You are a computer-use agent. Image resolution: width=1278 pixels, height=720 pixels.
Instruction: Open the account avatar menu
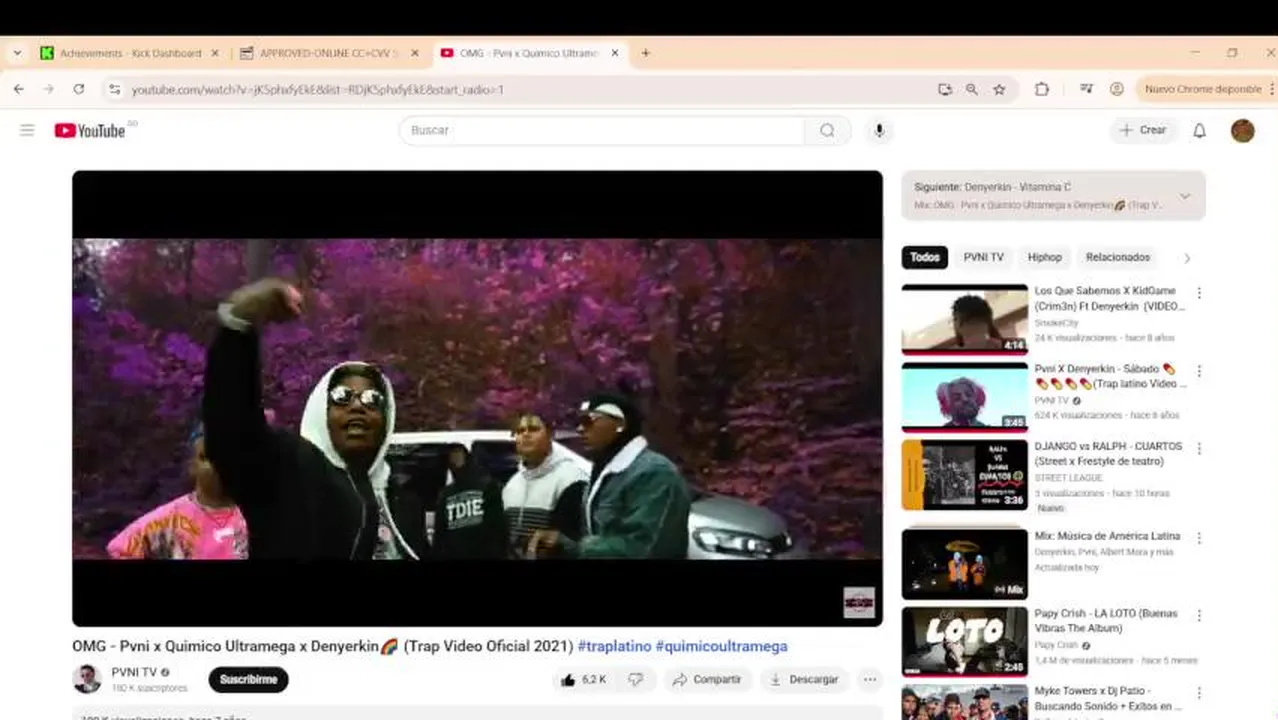point(1242,130)
